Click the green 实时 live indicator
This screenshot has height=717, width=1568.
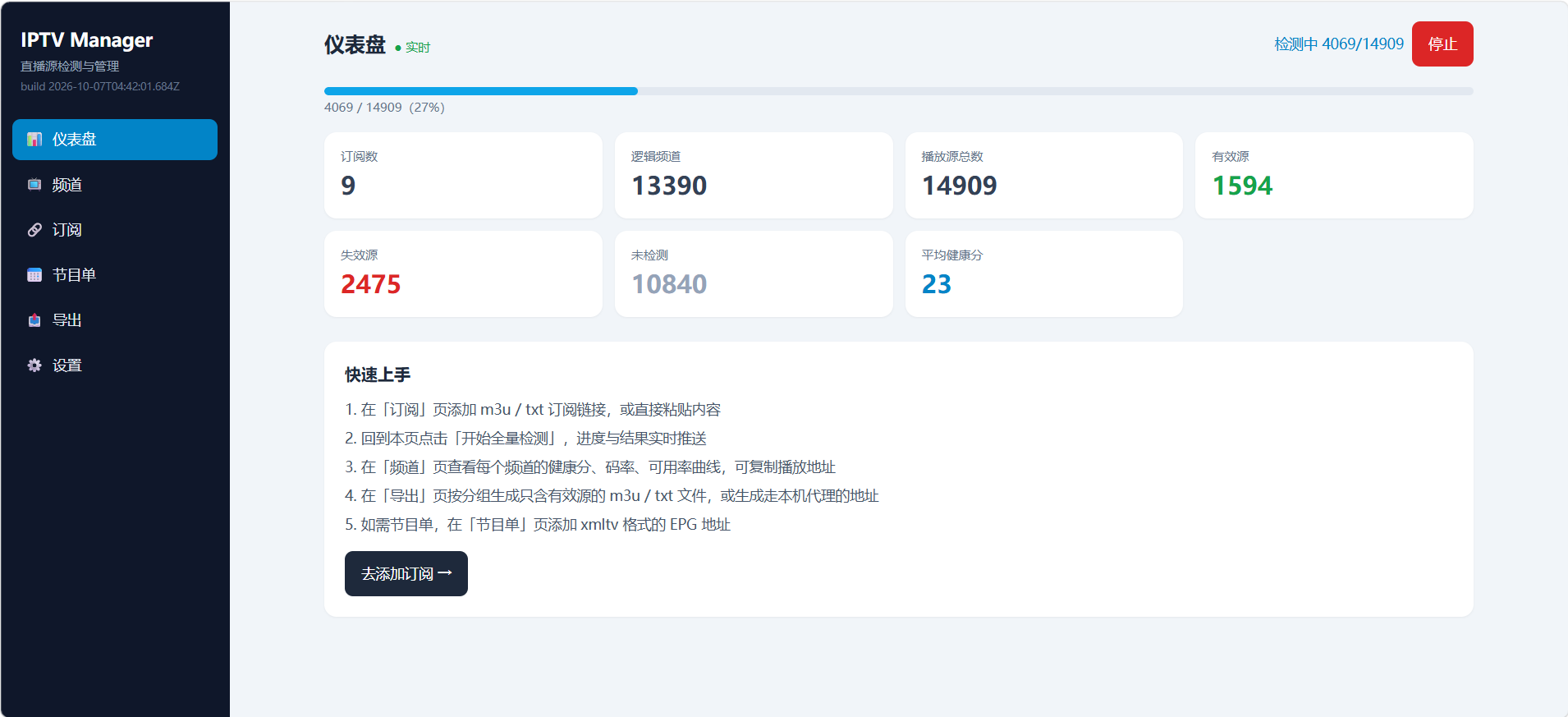tap(413, 48)
